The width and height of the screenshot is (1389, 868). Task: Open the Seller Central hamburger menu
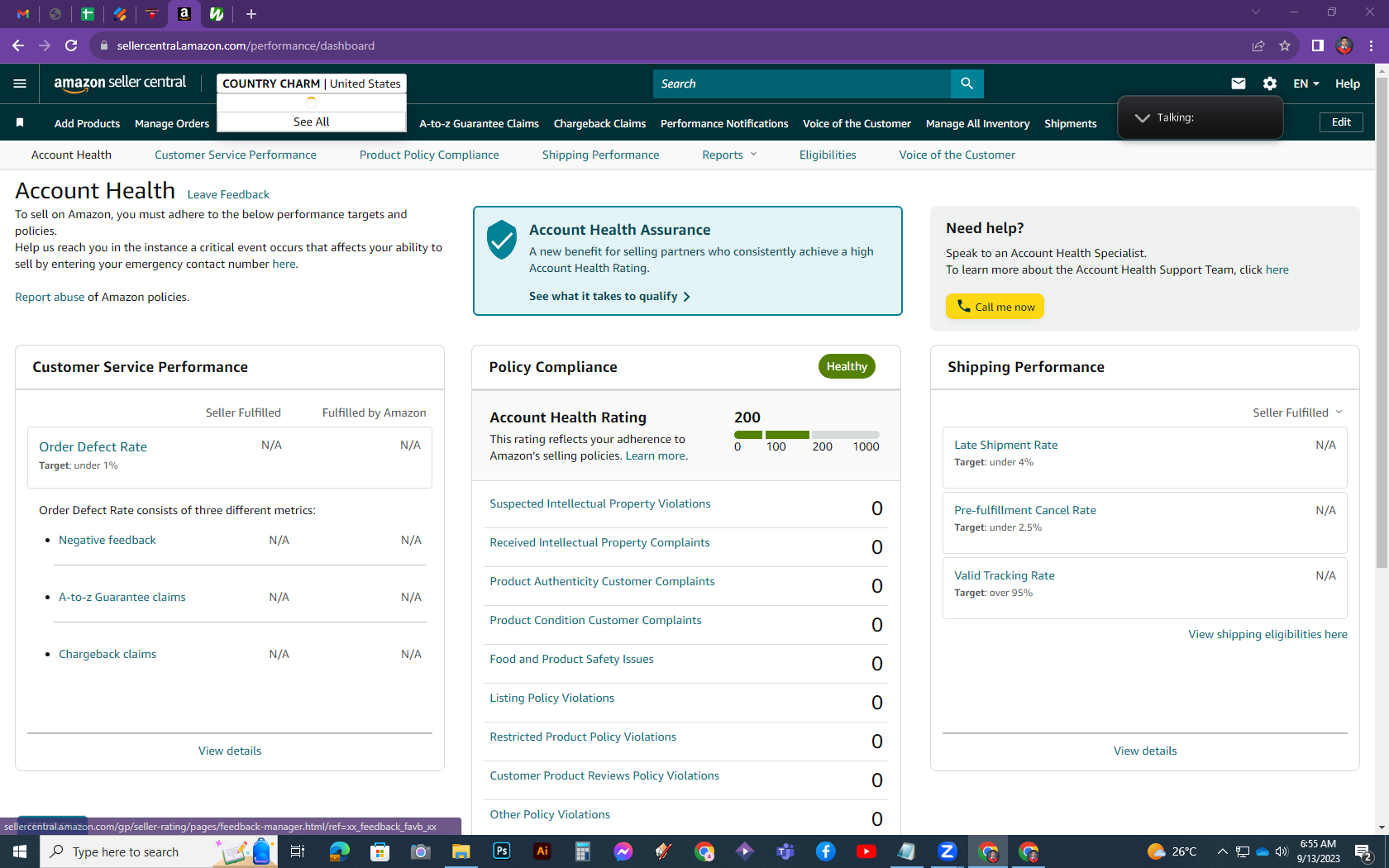coord(20,83)
